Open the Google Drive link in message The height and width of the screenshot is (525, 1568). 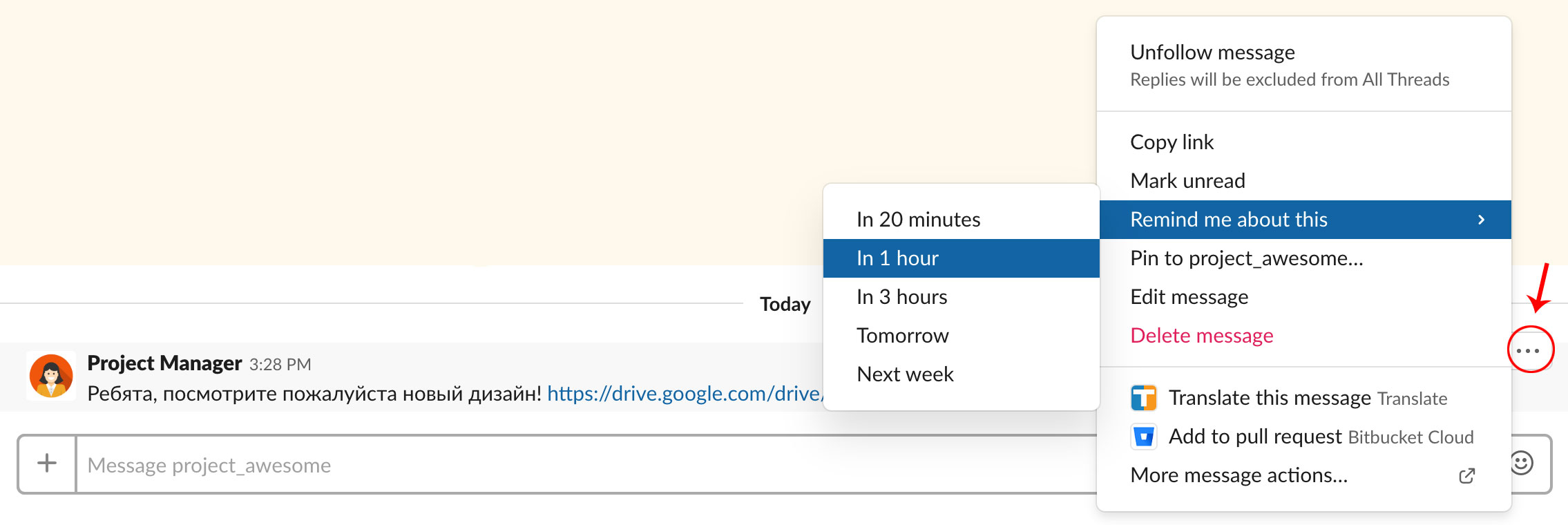pos(684,394)
